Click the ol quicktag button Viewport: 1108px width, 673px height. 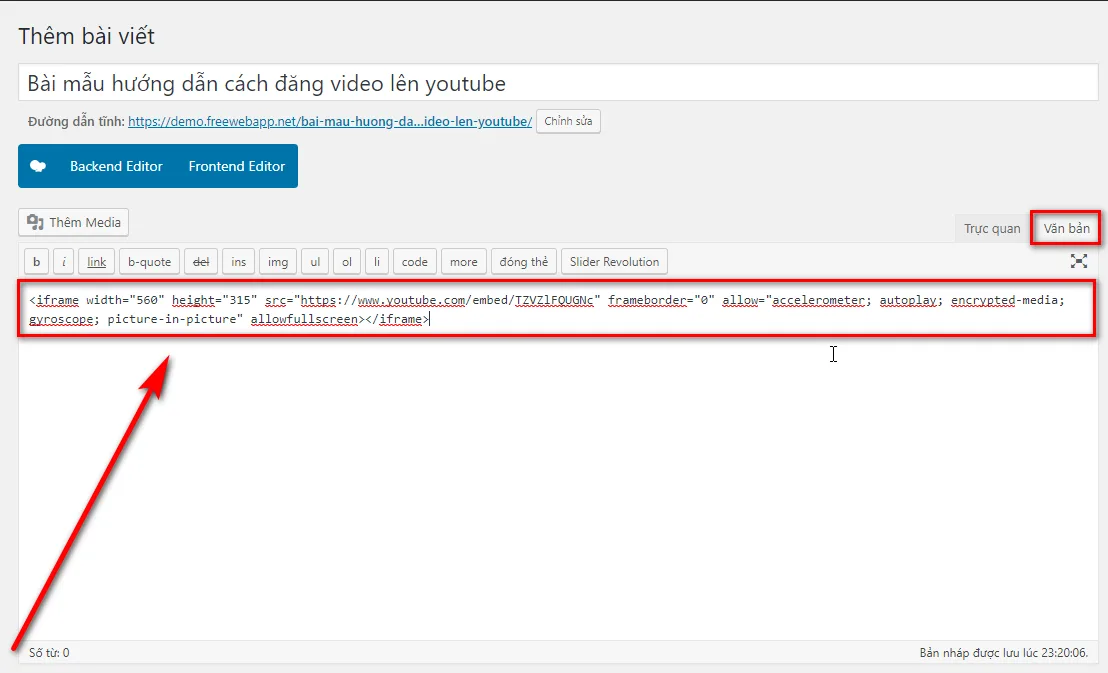click(x=347, y=262)
